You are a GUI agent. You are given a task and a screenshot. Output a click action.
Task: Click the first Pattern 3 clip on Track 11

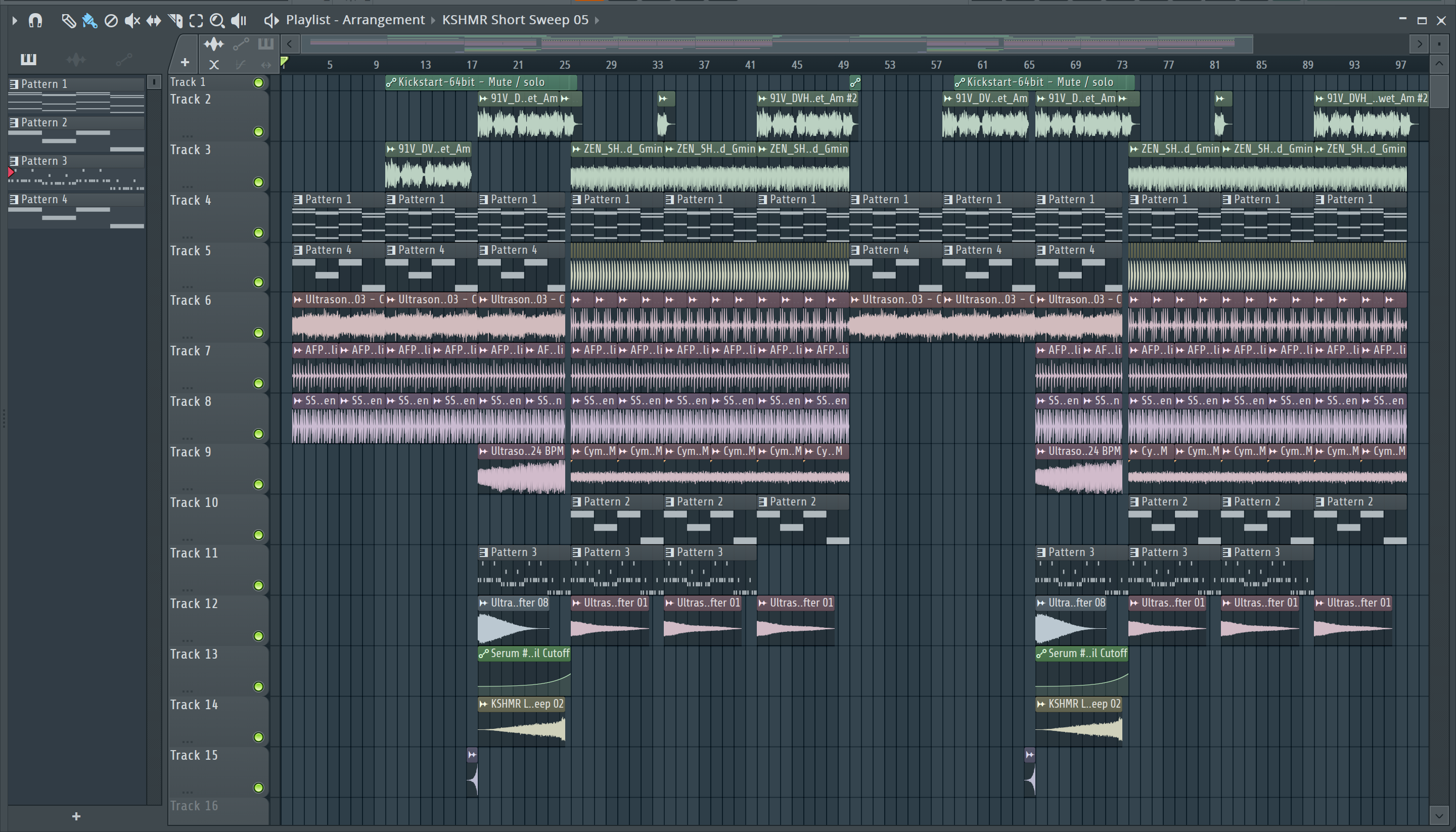pyautogui.click(x=524, y=570)
